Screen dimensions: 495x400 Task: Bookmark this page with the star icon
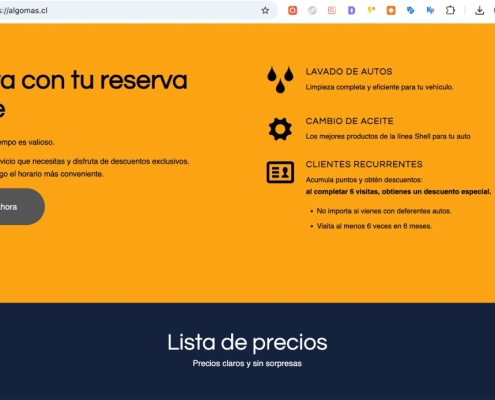(x=265, y=11)
